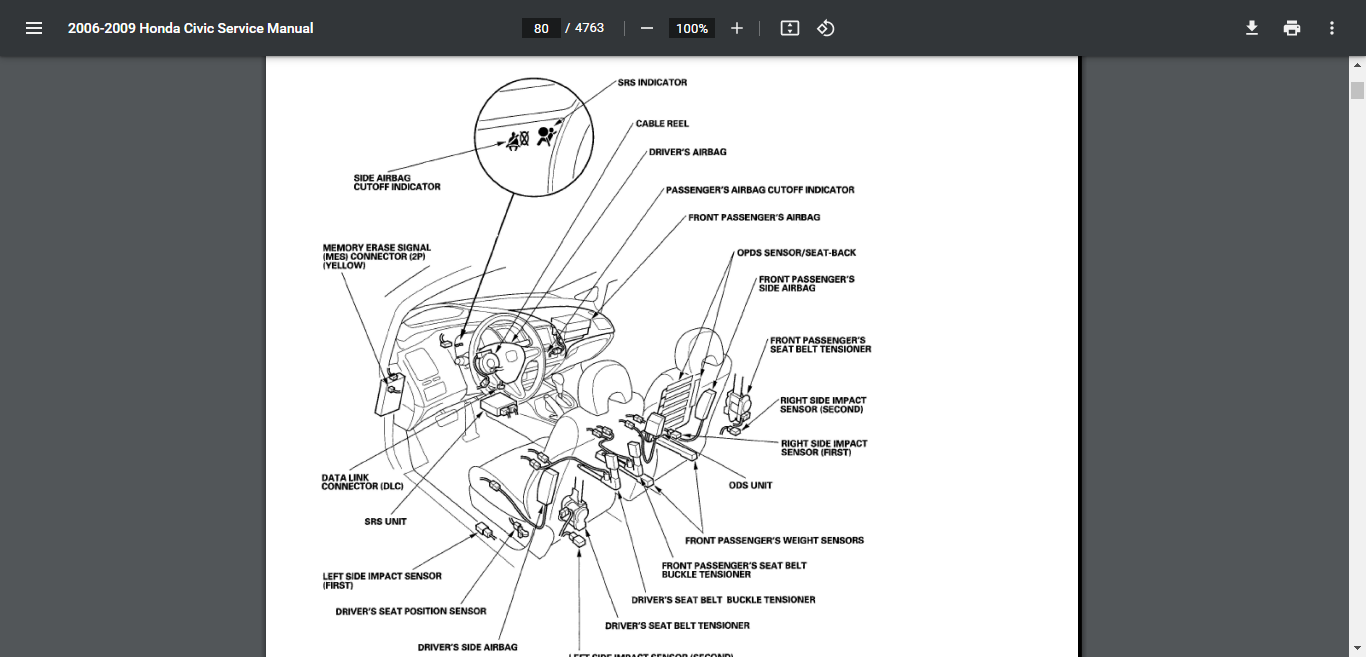Viewport: 1366px width, 657px height.
Task: Click the zoom in plus icon
Action: pos(737,28)
